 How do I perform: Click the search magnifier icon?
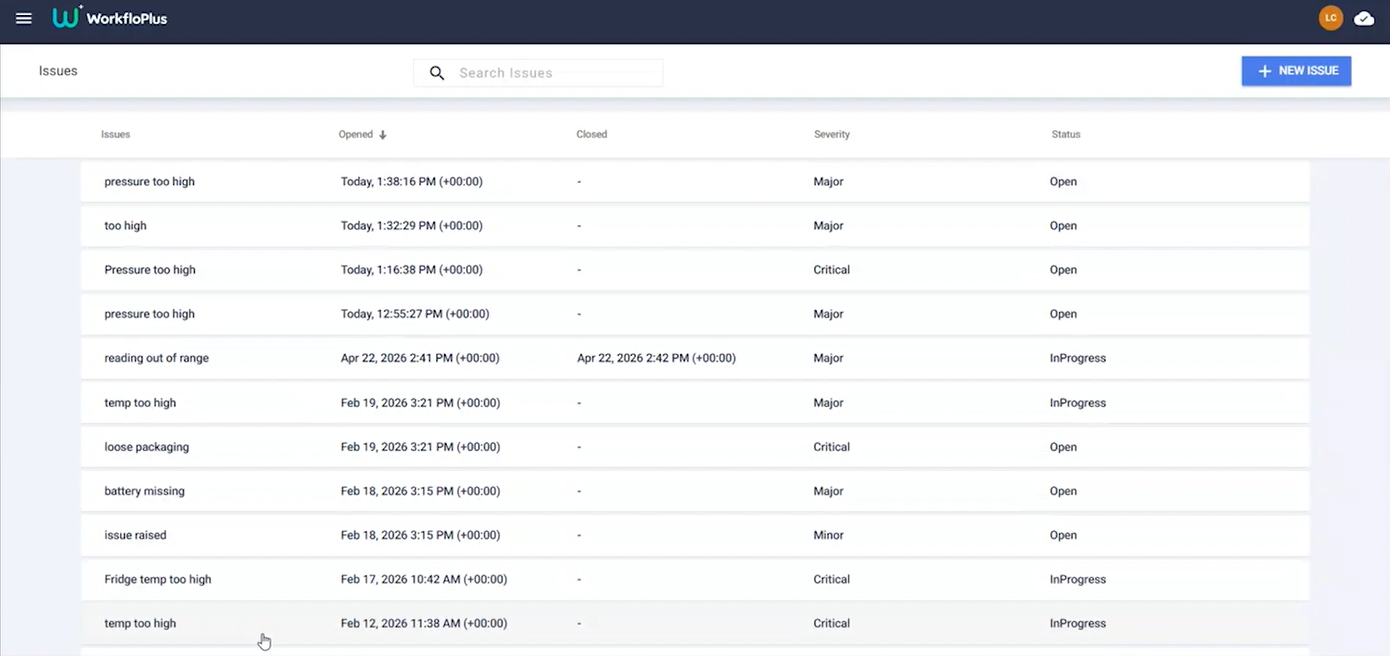pos(437,73)
